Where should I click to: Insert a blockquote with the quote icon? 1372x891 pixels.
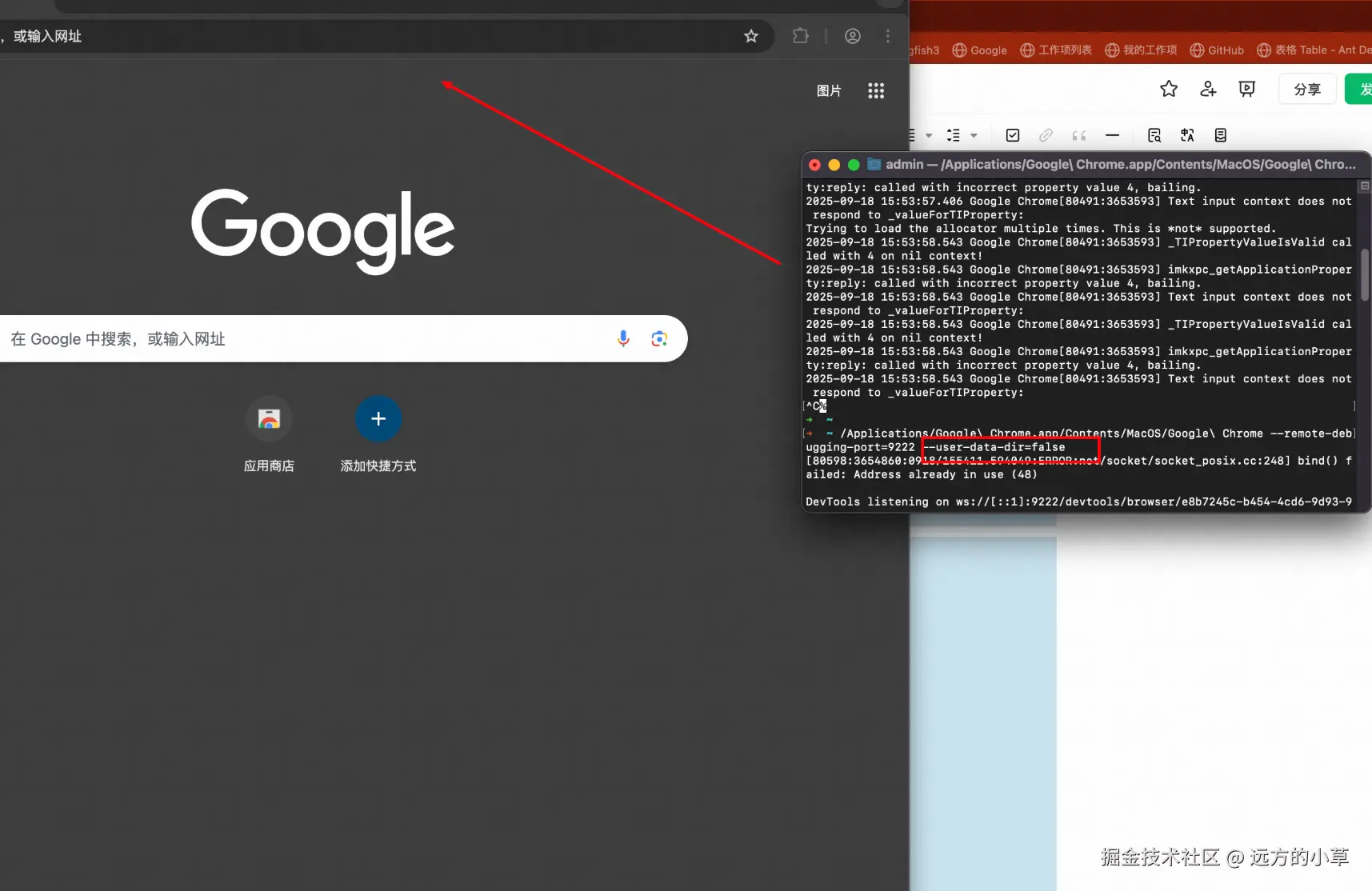click(x=1079, y=135)
